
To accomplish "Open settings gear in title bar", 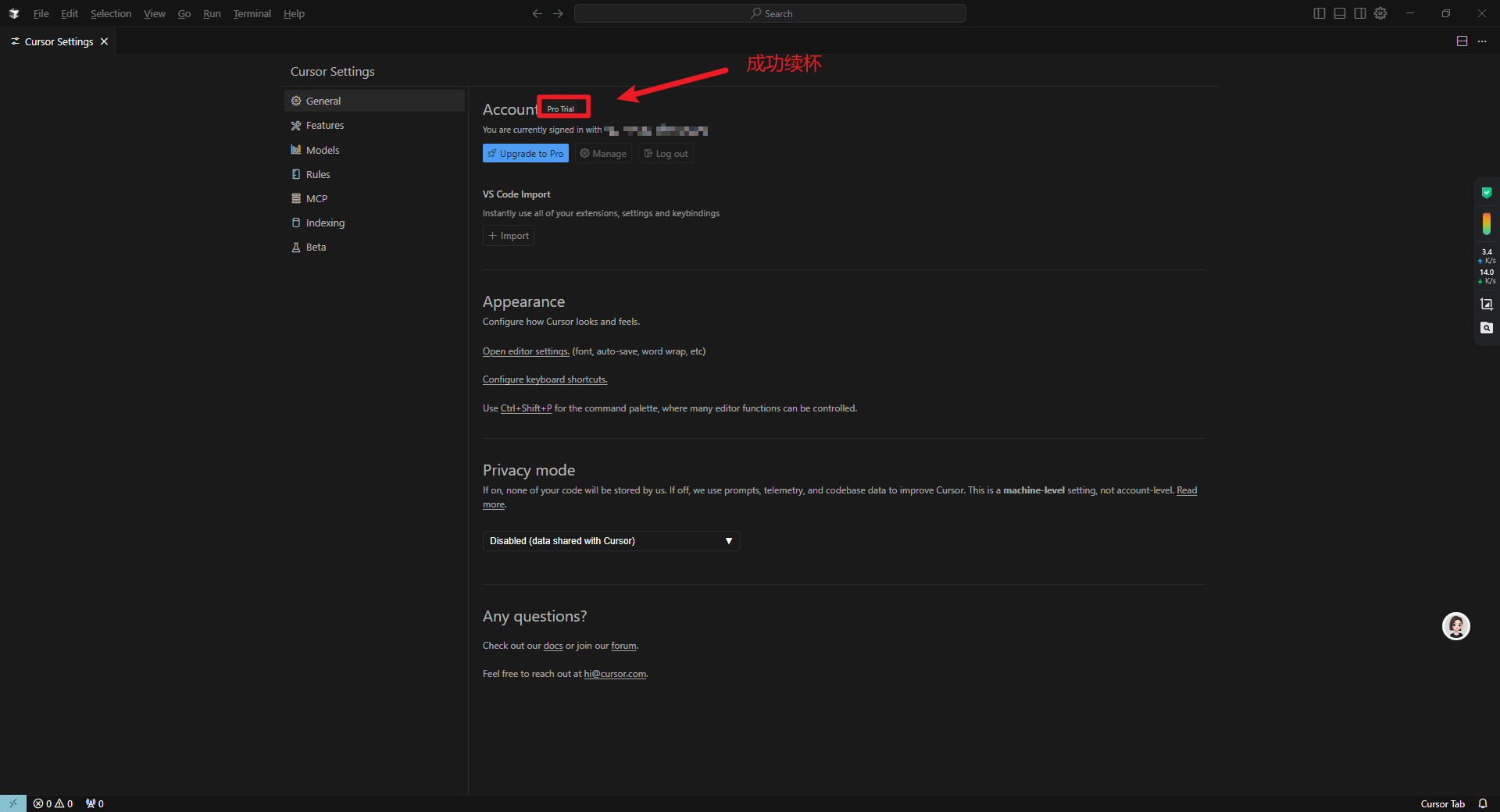I will tap(1380, 13).
